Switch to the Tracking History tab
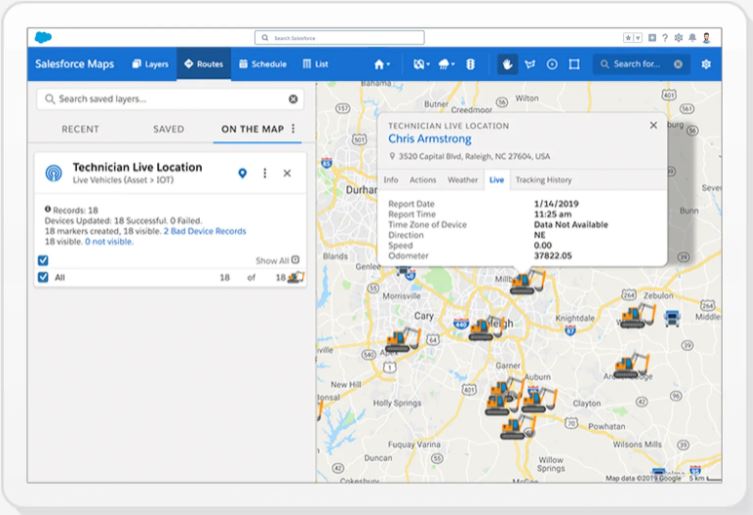The image size is (753, 515). tap(543, 180)
